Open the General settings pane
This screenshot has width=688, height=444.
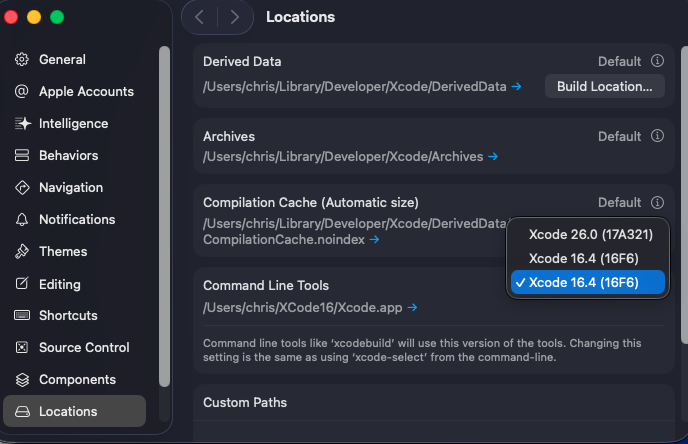(x=75, y=59)
